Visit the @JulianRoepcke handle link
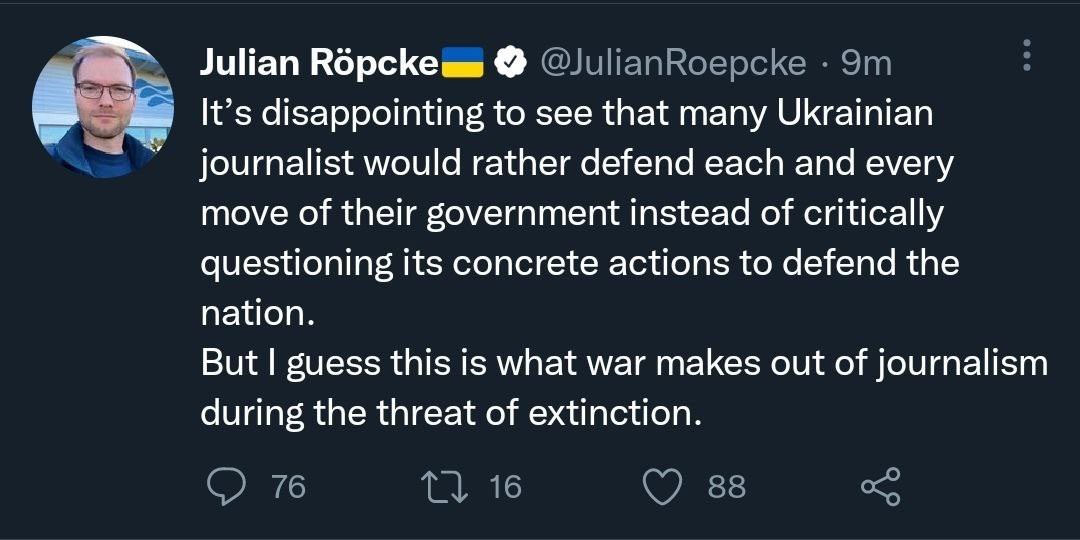Screen dimensions: 1080x540 [673, 64]
